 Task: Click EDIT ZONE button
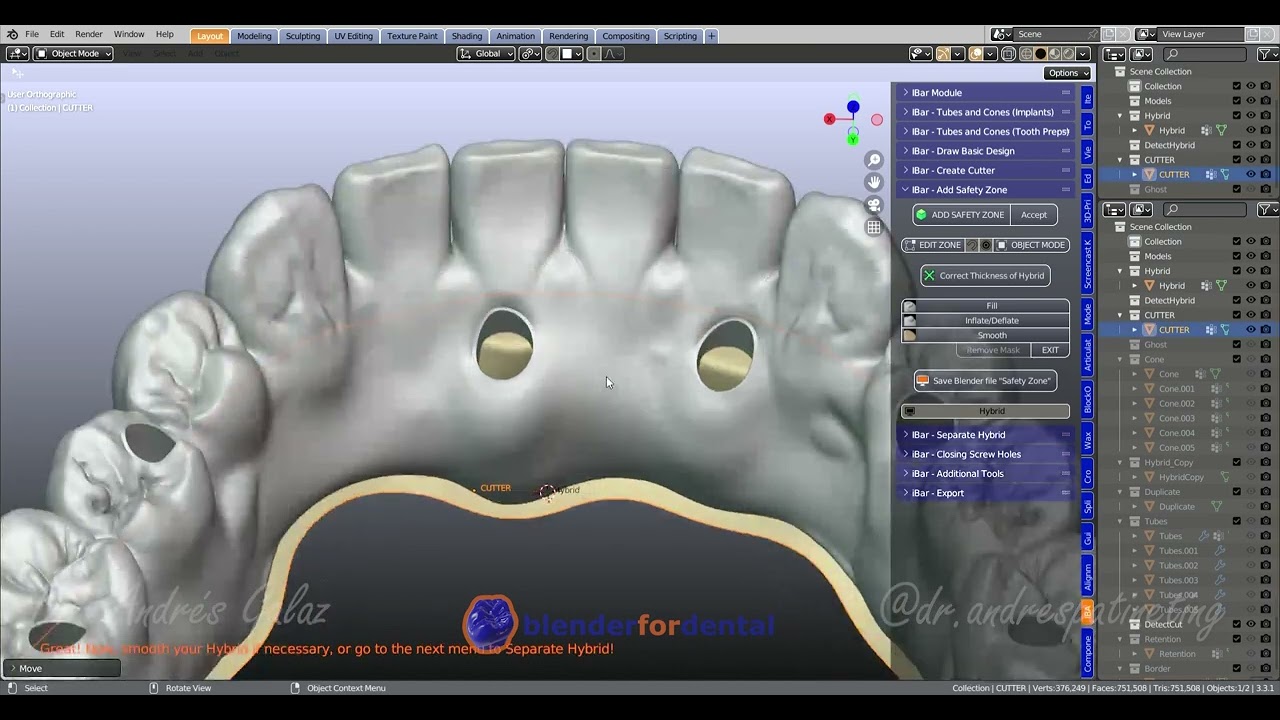(933, 245)
